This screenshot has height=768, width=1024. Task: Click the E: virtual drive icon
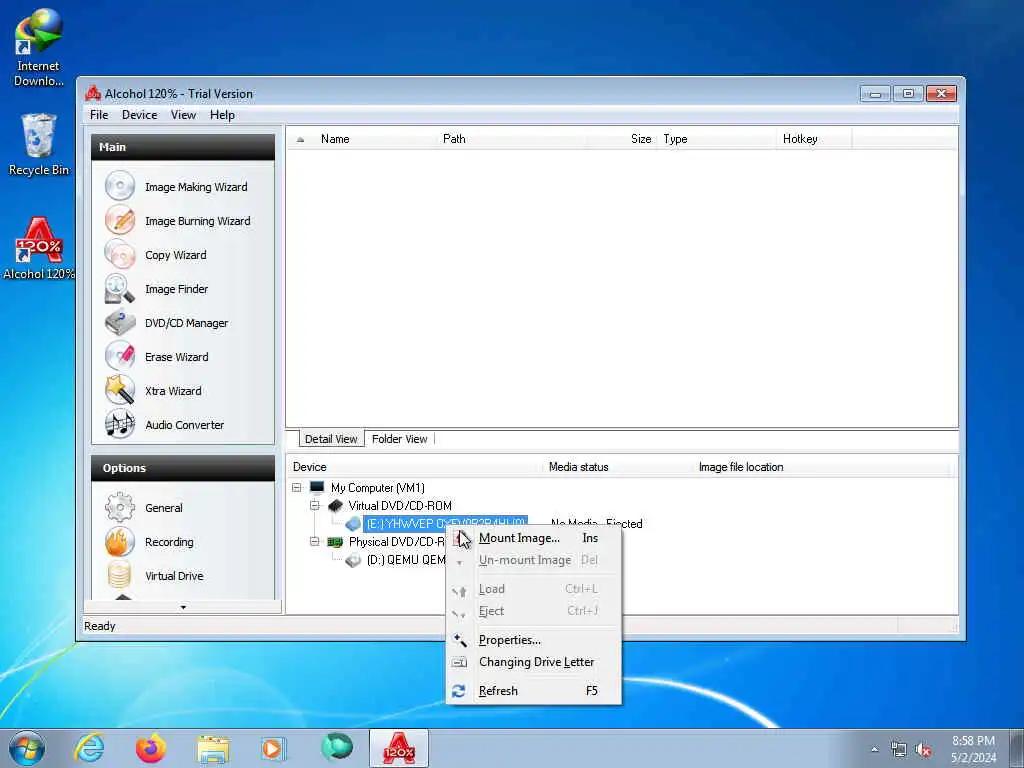(353, 524)
